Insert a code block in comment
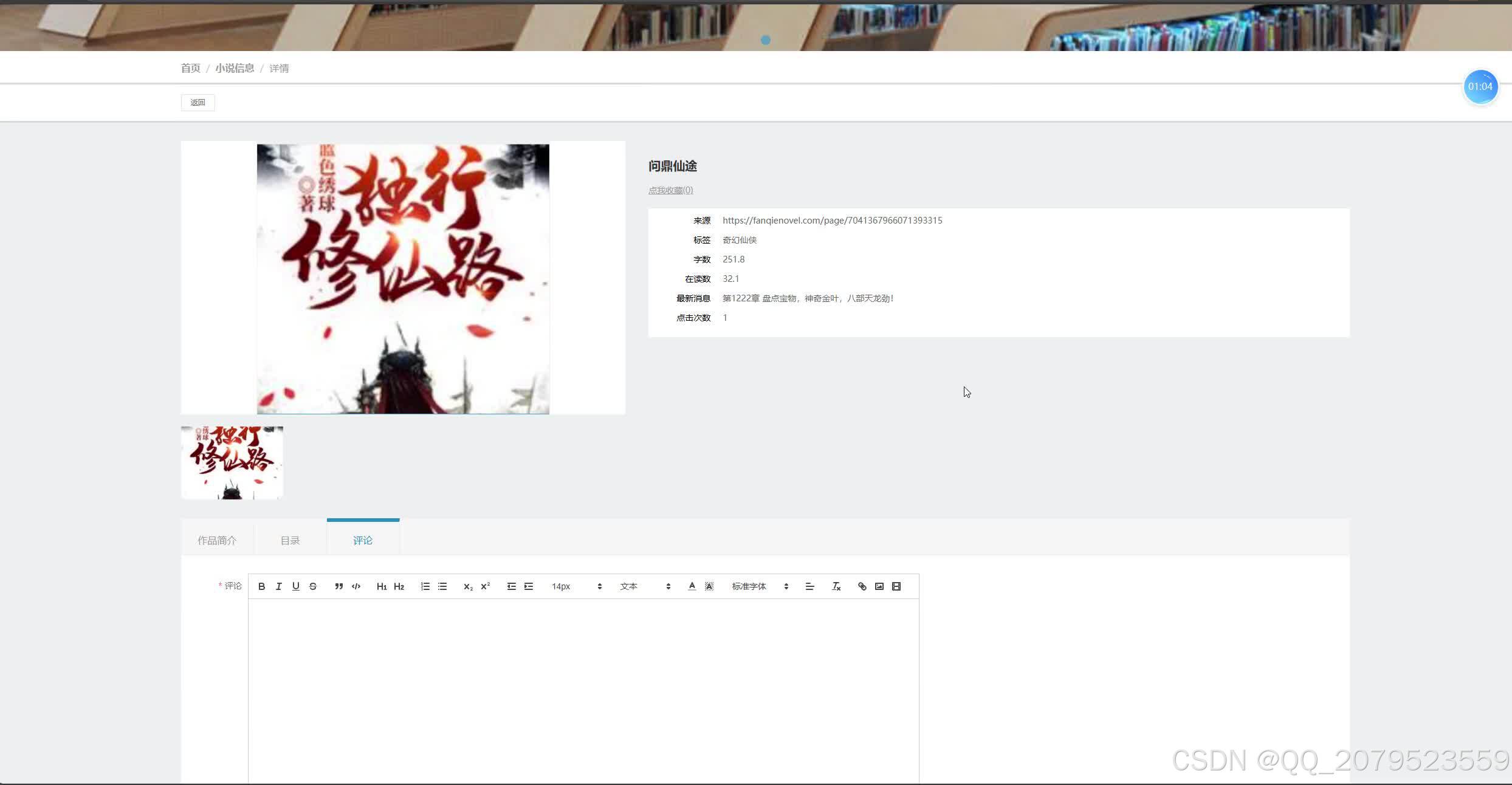The width and height of the screenshot is (1512, 785). pyautogui.click(x=356, y=586)
